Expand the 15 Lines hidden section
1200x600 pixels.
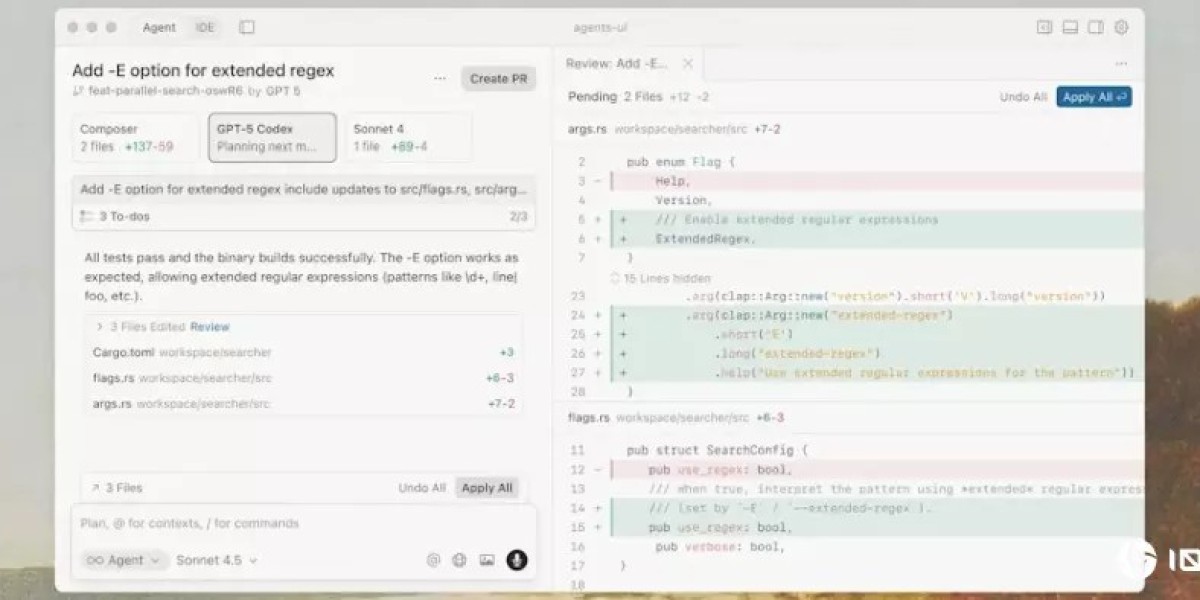click(x=660, y=278)
